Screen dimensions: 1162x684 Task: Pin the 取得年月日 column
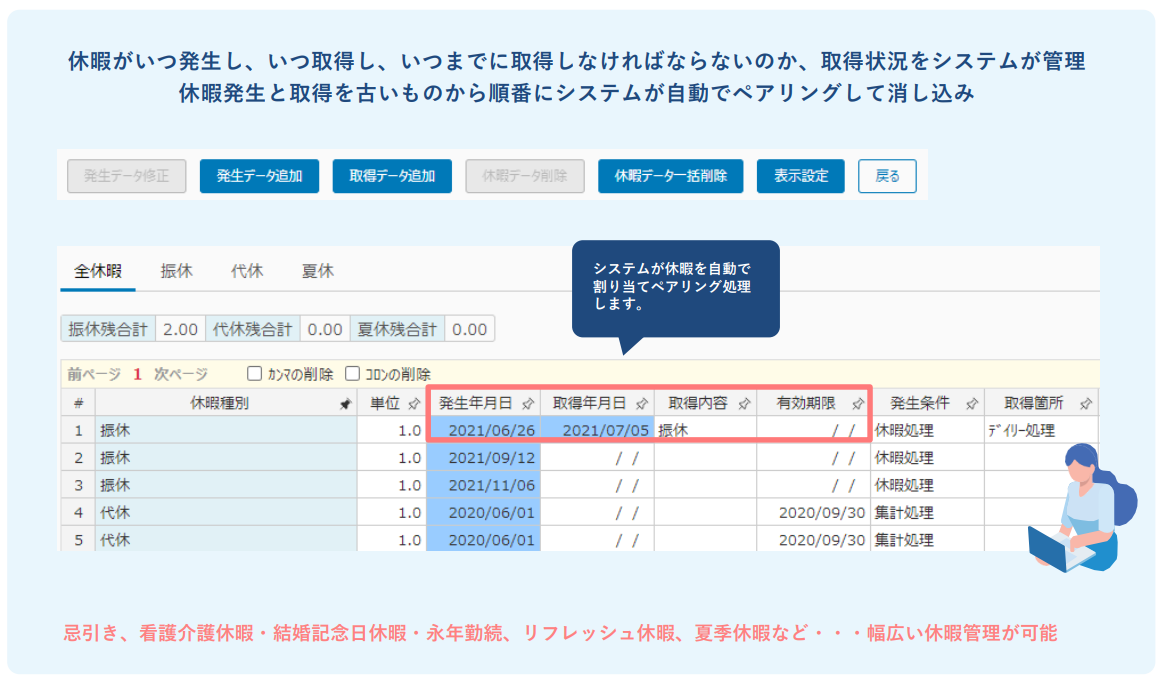(x=641, y=404)
